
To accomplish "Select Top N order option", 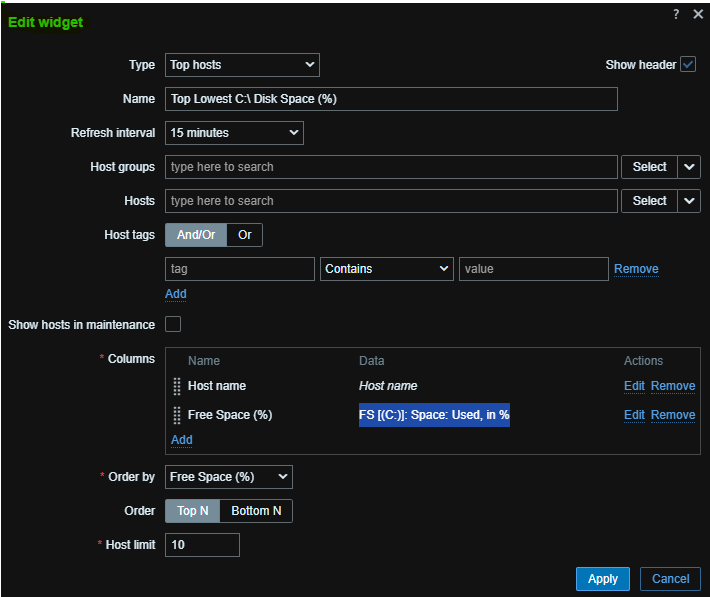I will coord(192,511).
